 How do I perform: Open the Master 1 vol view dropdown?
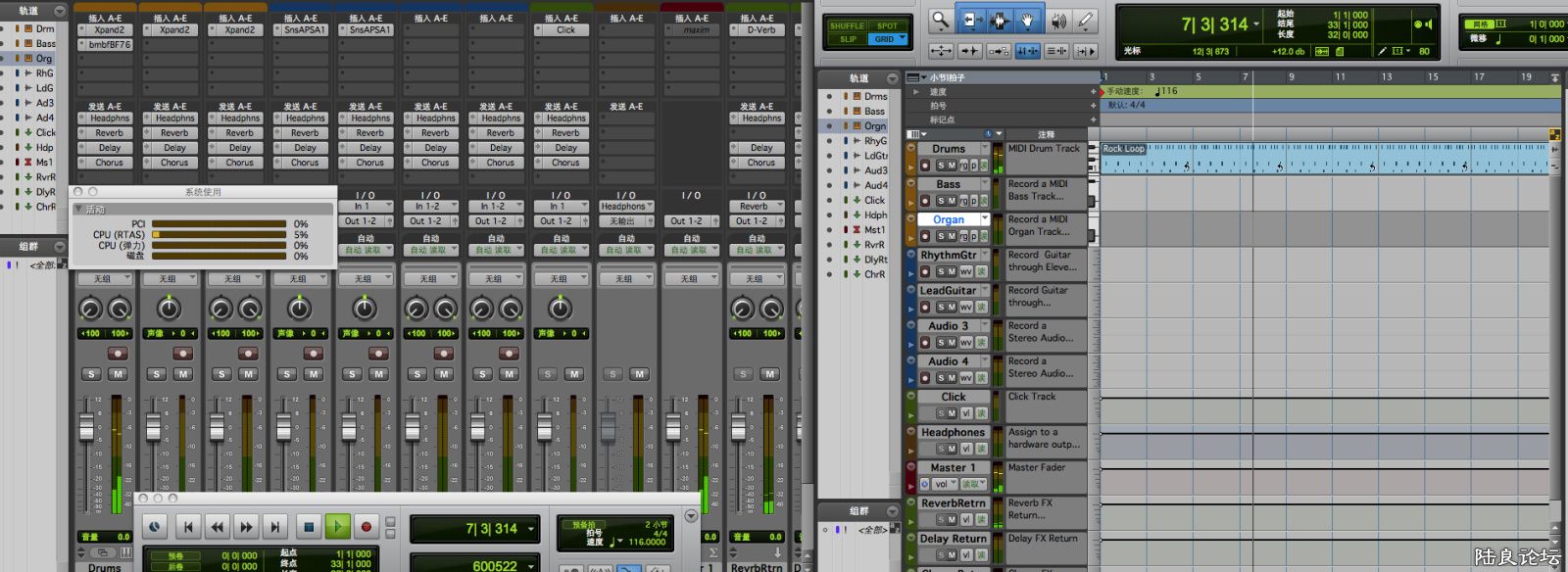[946, 484]
